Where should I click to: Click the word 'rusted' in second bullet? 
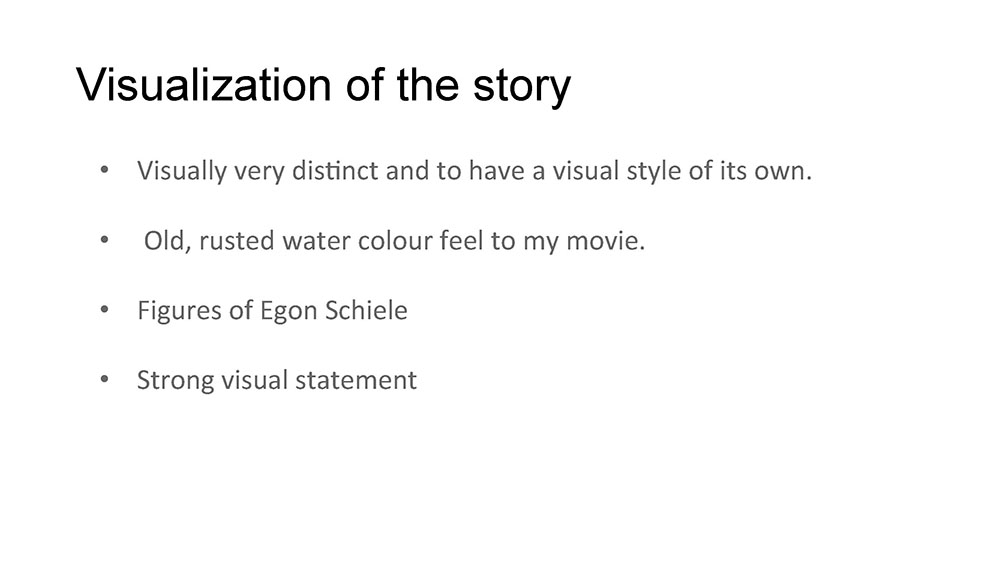point(237,241)
